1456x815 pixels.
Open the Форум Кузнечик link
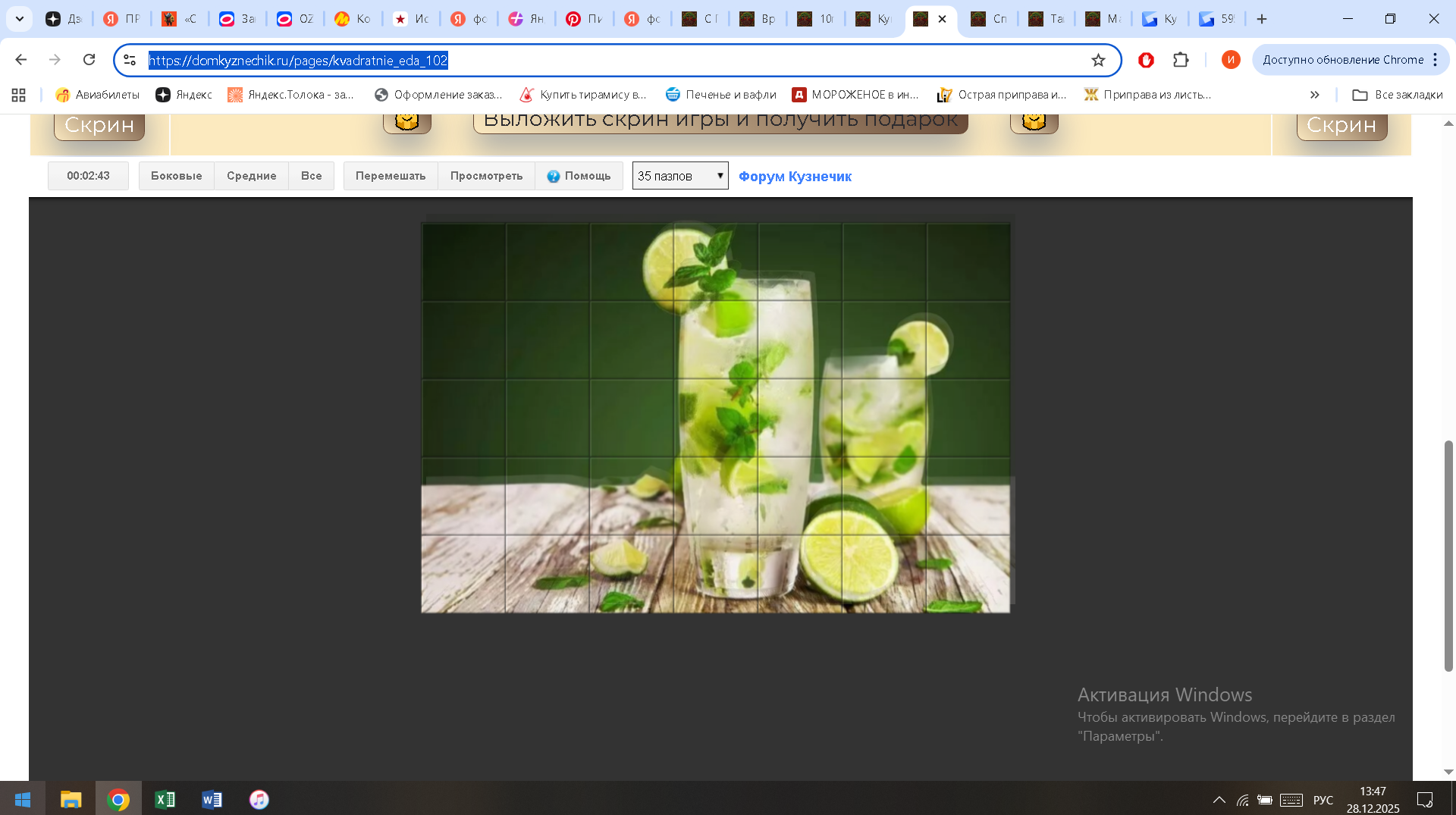(795, 177)
